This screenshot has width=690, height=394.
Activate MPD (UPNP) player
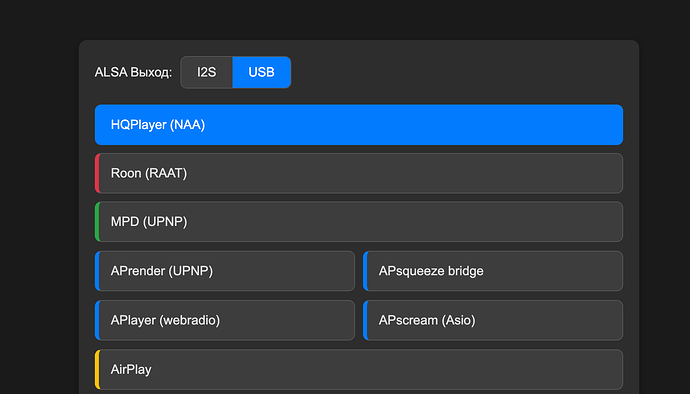pos(359,221)
